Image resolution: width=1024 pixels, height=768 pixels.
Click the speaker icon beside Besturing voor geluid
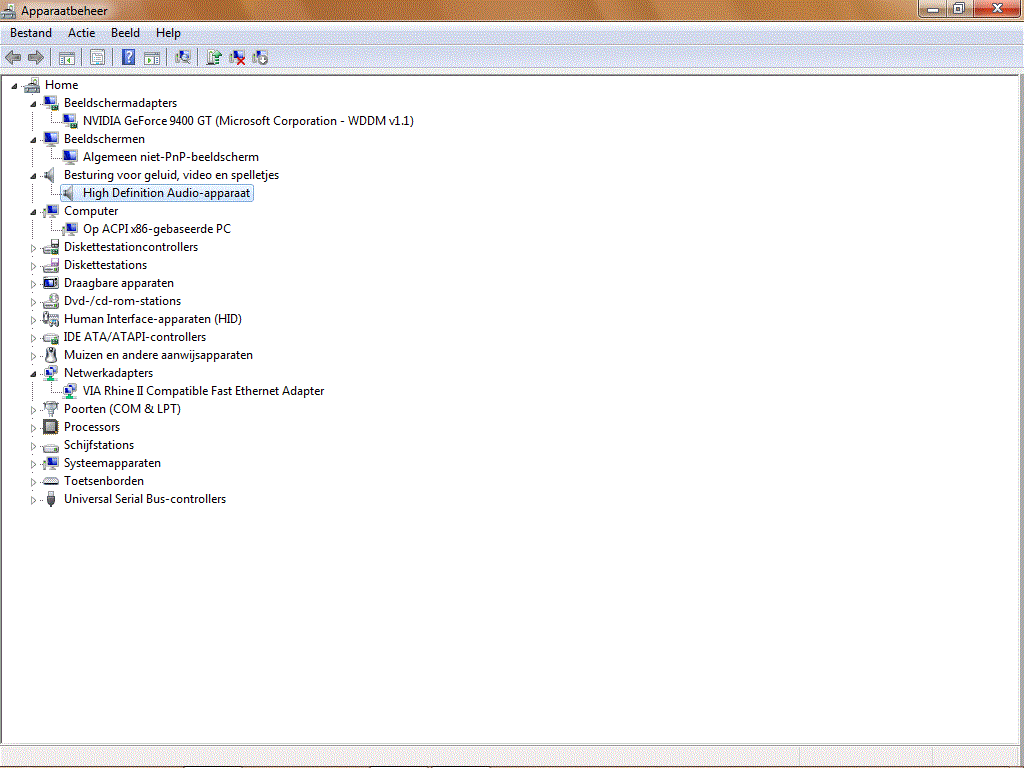point(50,175)
